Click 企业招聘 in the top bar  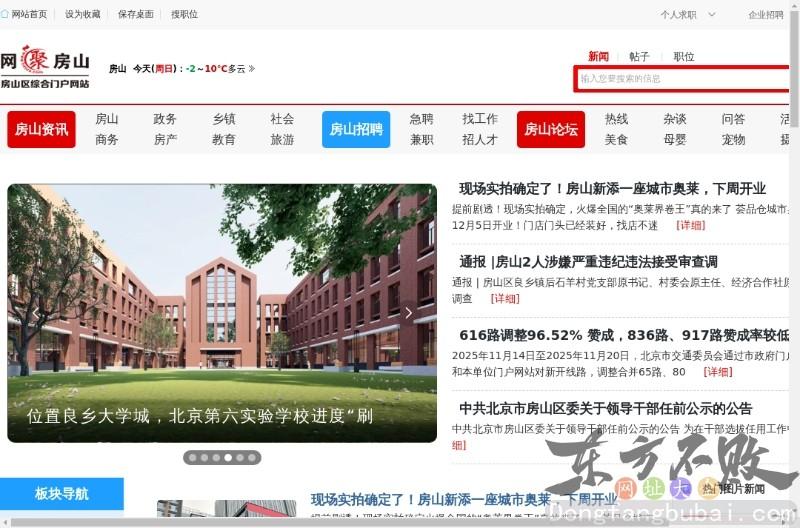pyautogui.click(x=765, y=15)
